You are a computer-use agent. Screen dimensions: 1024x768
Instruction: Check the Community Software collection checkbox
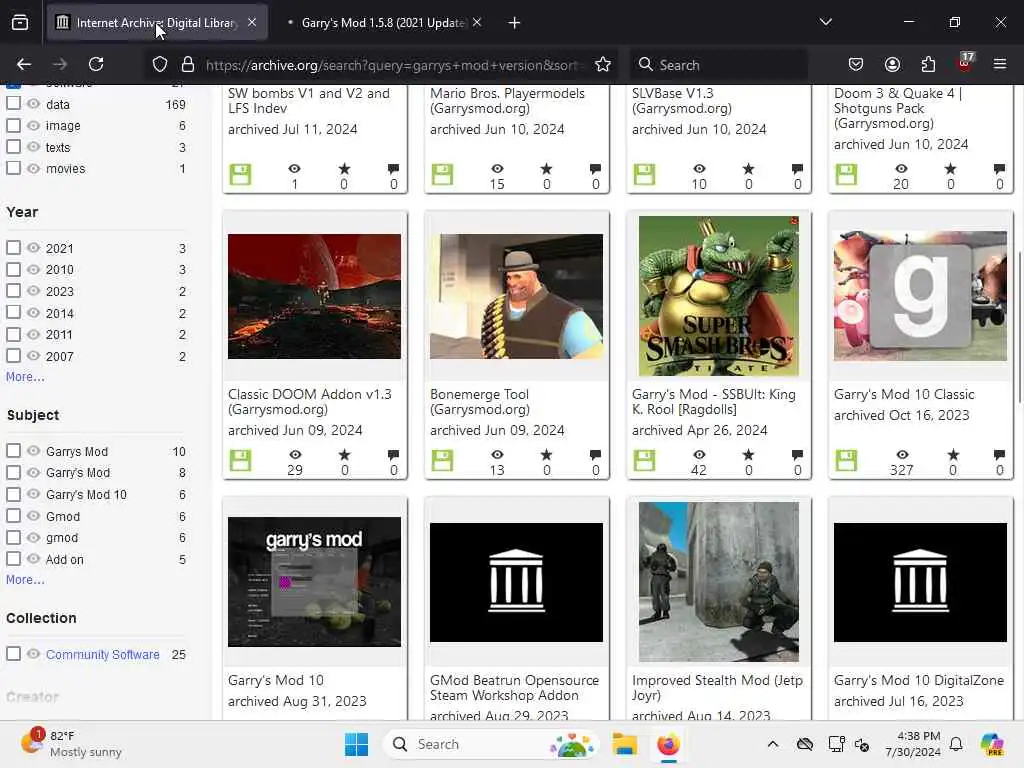tap(13, 654)
